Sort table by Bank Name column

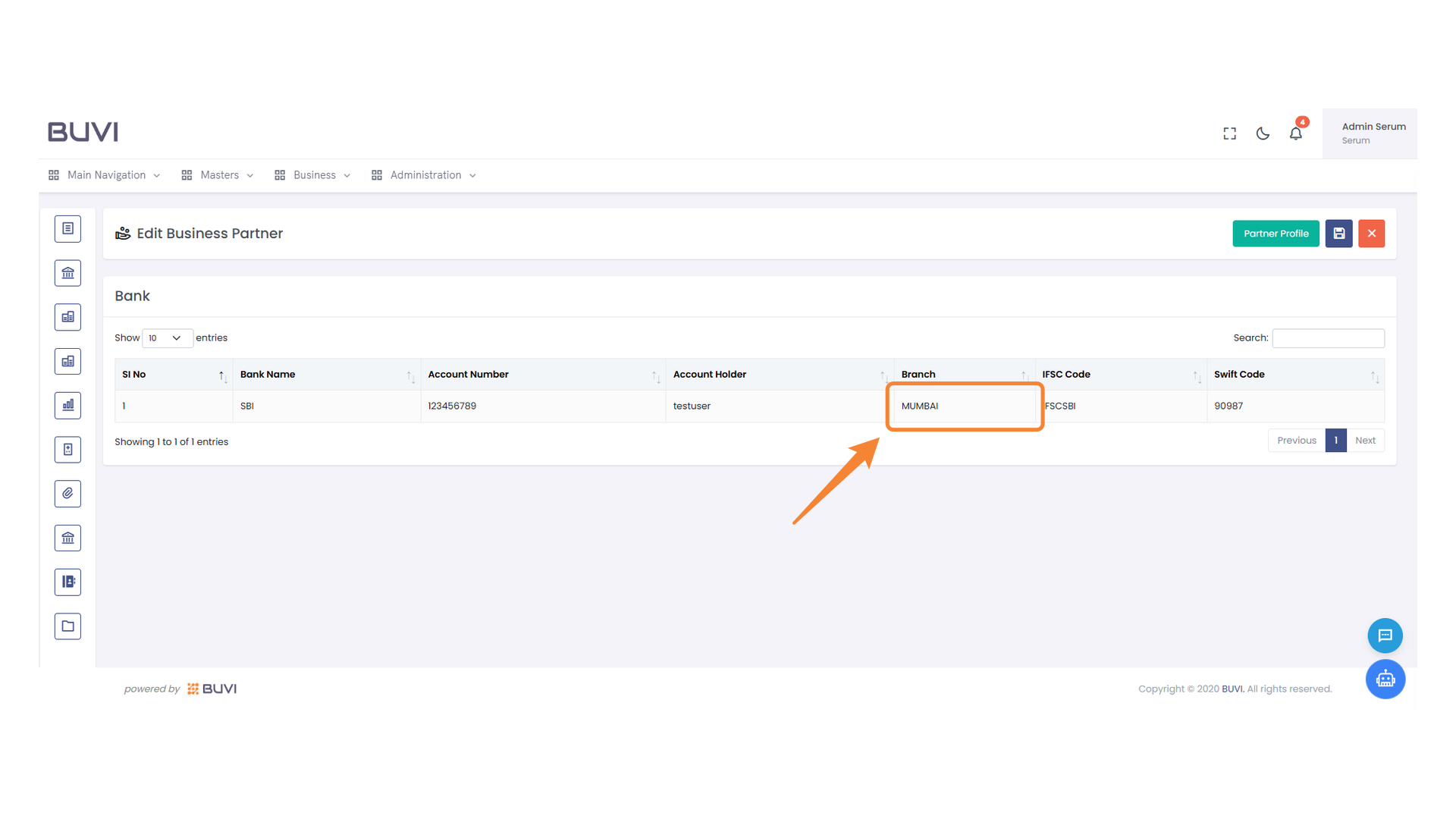(326, 375)
